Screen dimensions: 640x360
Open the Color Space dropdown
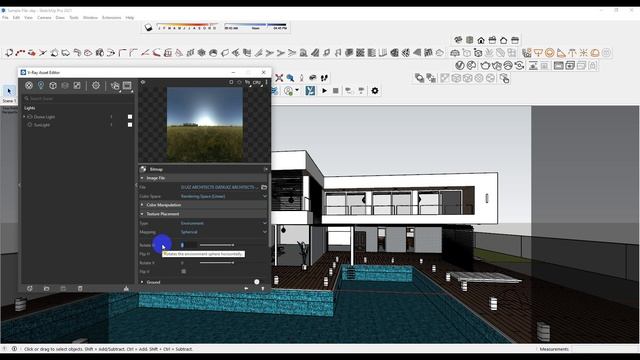point(224,196)
